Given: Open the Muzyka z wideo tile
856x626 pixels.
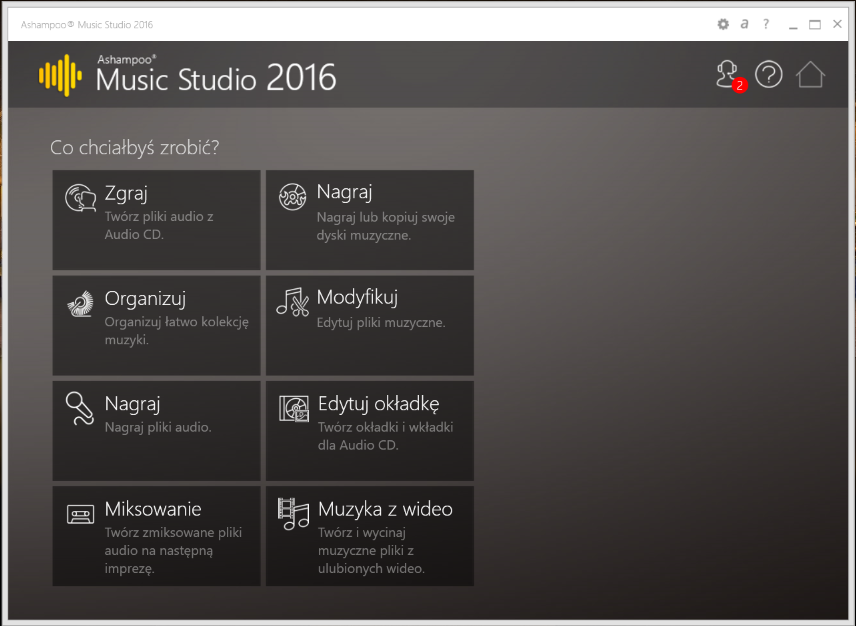Looking at the screenshot, I should (x=370, y=536).
